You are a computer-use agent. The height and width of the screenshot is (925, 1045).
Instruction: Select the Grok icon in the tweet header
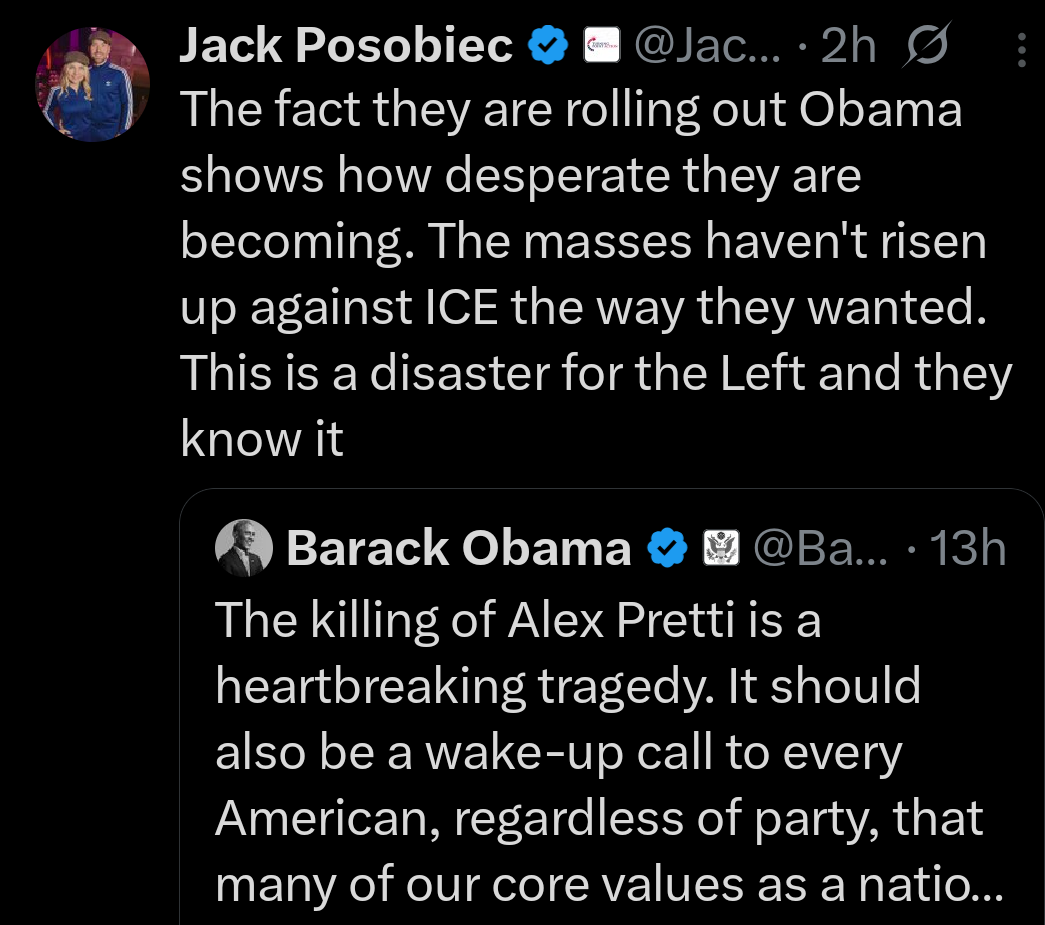[925, 43]
